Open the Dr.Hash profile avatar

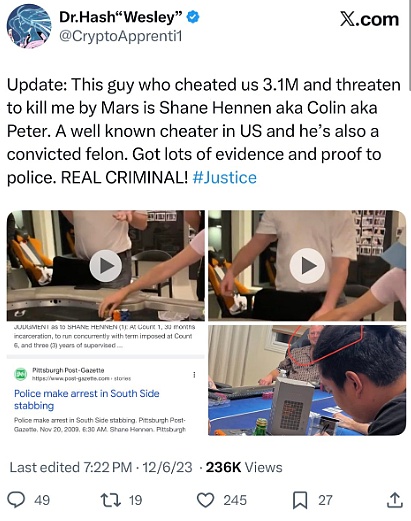[x=29, y=27]
